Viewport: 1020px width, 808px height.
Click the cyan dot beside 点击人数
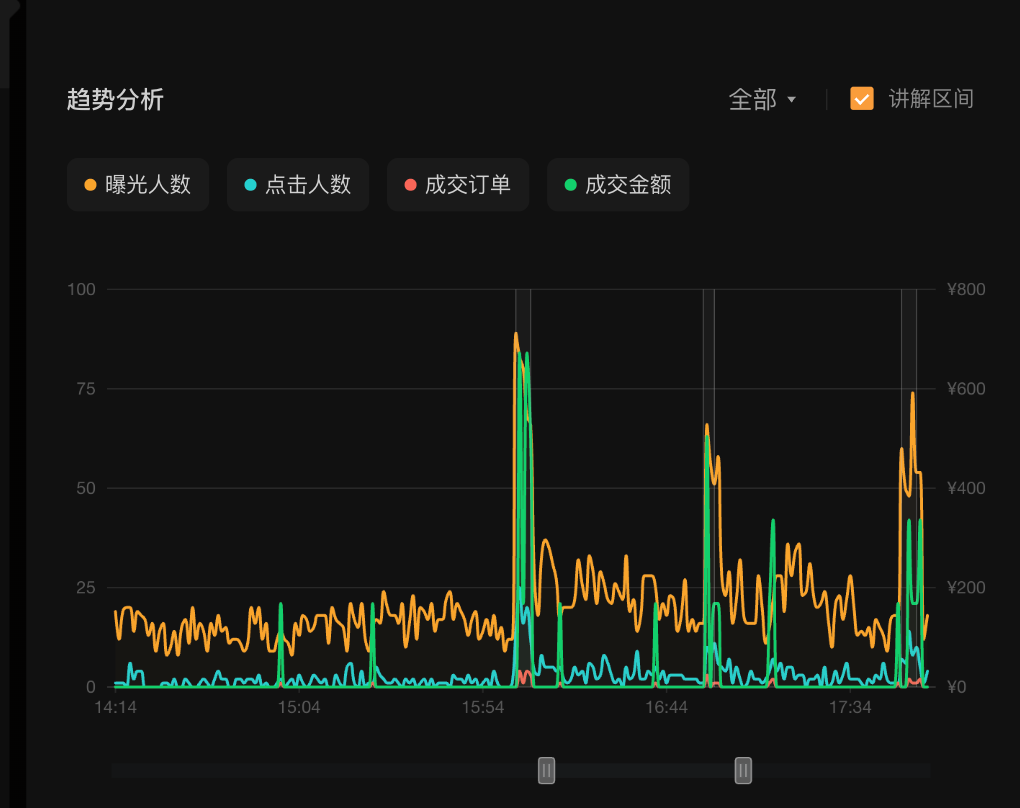click(251, 185)
